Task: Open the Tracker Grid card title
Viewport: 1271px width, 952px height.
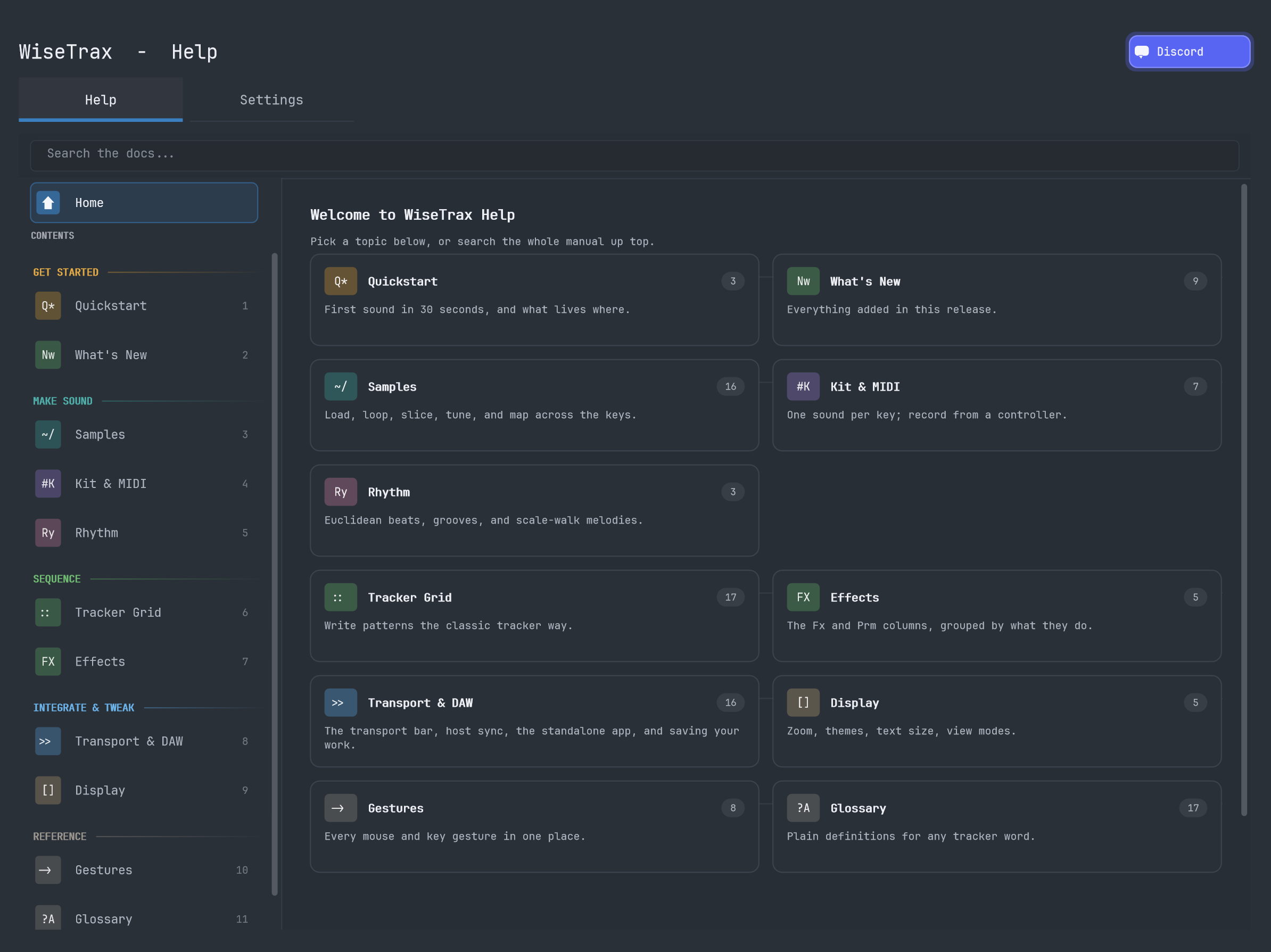Action: coord(410,598)
